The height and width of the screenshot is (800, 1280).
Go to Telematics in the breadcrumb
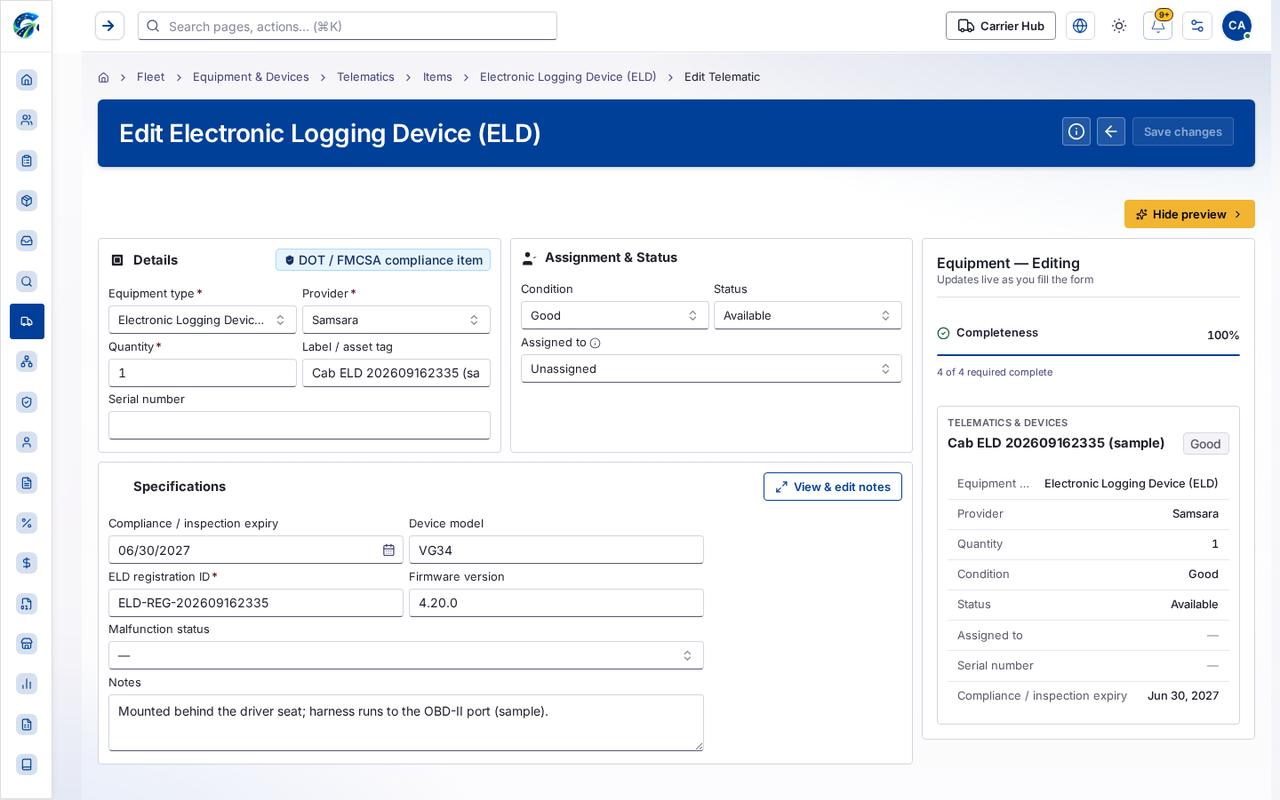point(366,77)
